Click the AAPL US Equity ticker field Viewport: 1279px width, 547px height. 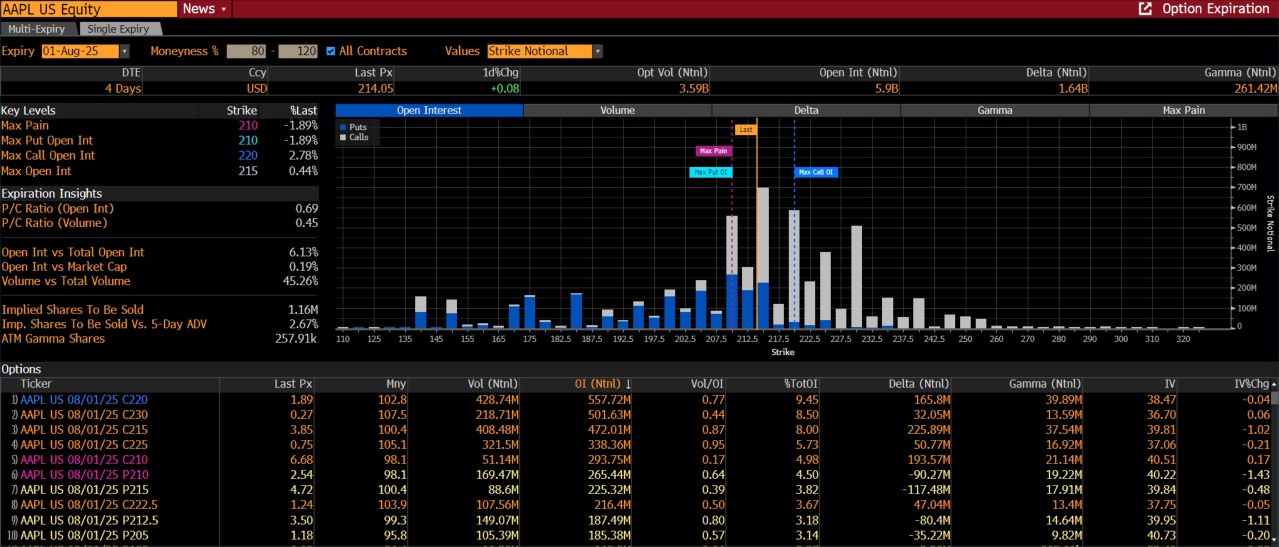click(x=89, y=9)
